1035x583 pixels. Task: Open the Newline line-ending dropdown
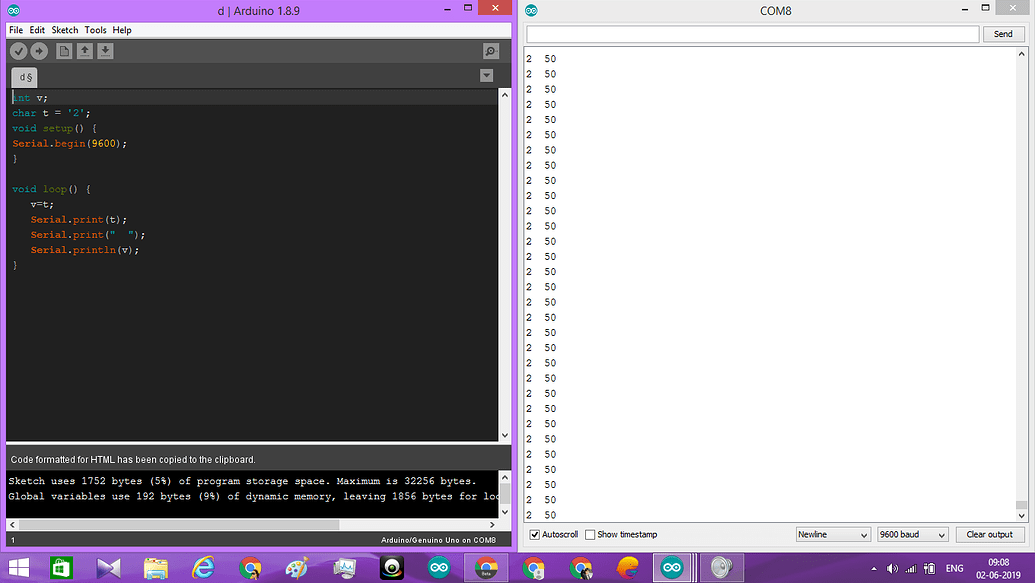(x=833, y=534)
